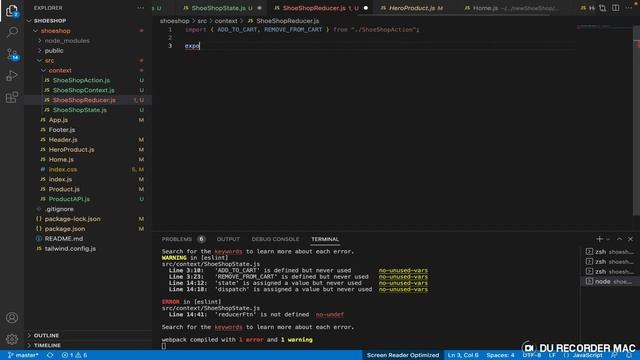640x360 pixels.
Task: Maximize the terminal panel with up chevron
Action: tap(619, 239)
